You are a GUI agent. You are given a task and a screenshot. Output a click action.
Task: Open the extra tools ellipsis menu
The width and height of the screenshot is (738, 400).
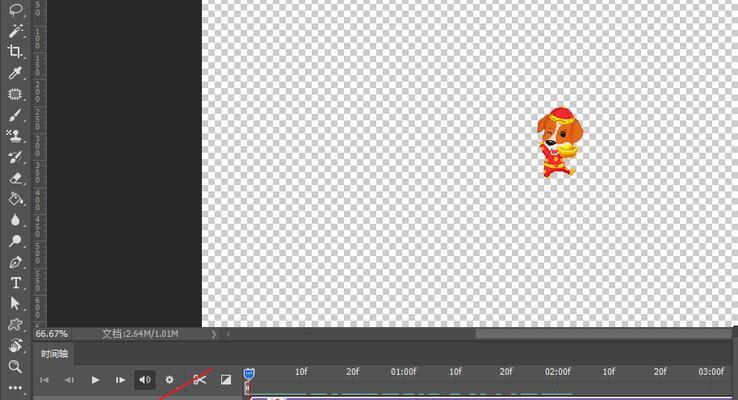pos(15,388)
